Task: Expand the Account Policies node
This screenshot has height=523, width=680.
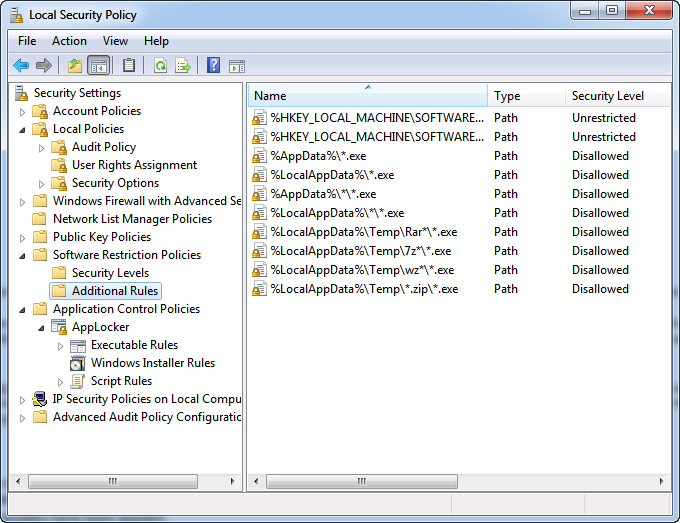Action: point(23,112)
